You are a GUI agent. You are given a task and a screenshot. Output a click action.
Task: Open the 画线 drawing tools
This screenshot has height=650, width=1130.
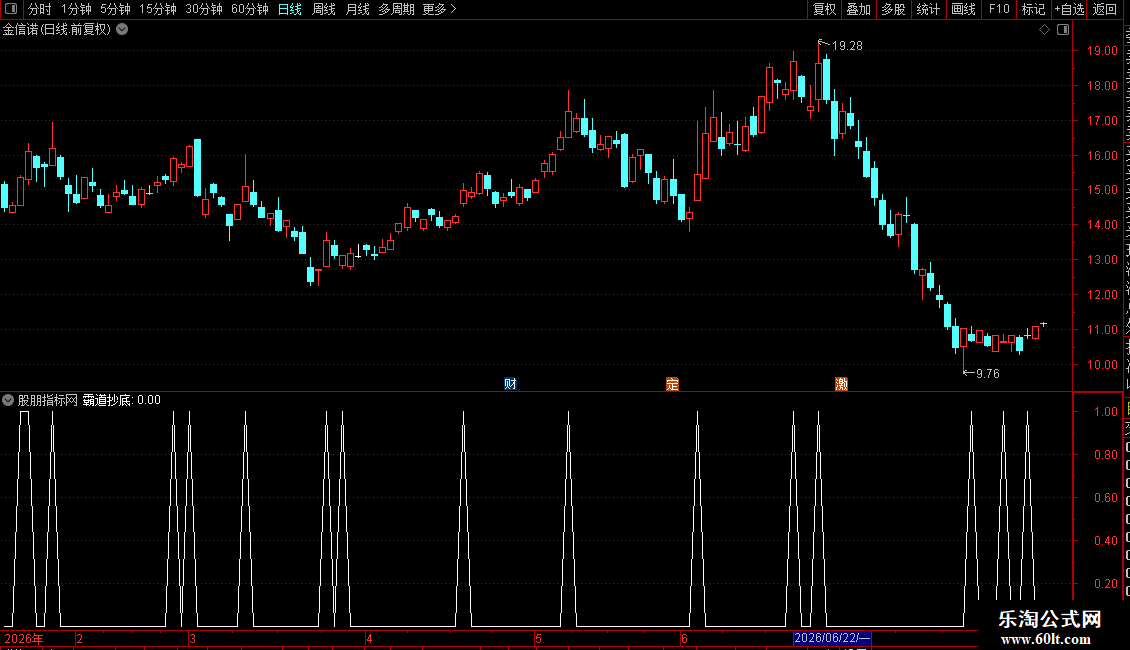(964, 9)
